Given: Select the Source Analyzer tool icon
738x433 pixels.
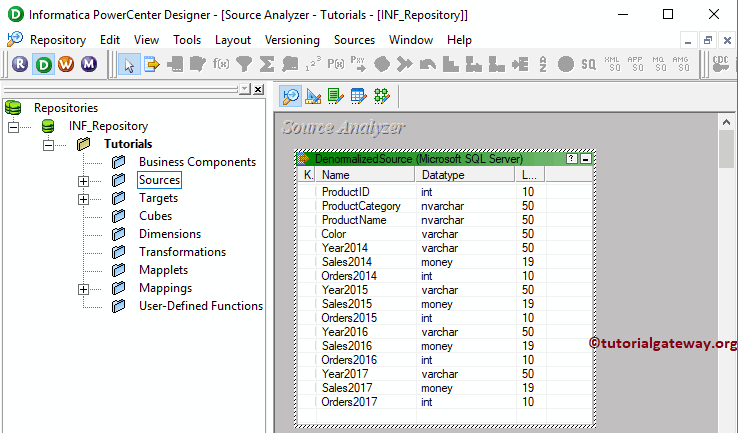Looking at the screenshot, I should [x=290, y=96].
